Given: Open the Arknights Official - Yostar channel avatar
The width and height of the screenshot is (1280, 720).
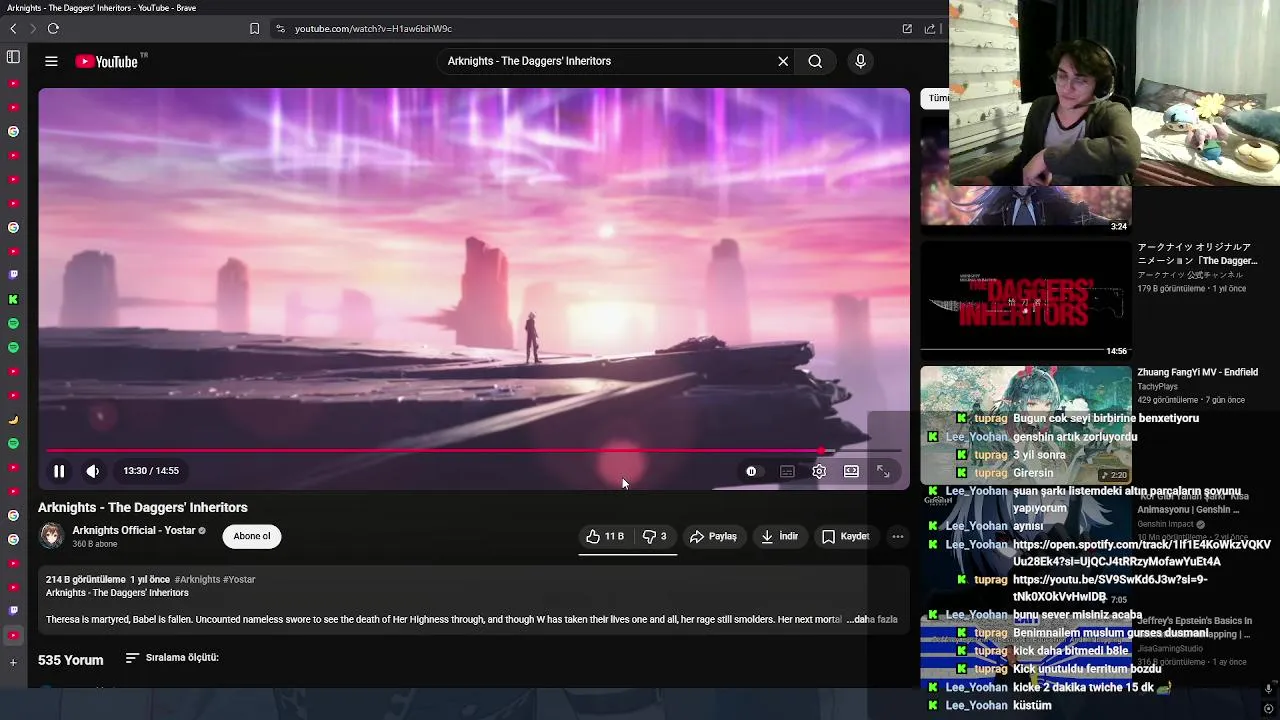Looking at the screenshot, I should [x=51, y=536].
